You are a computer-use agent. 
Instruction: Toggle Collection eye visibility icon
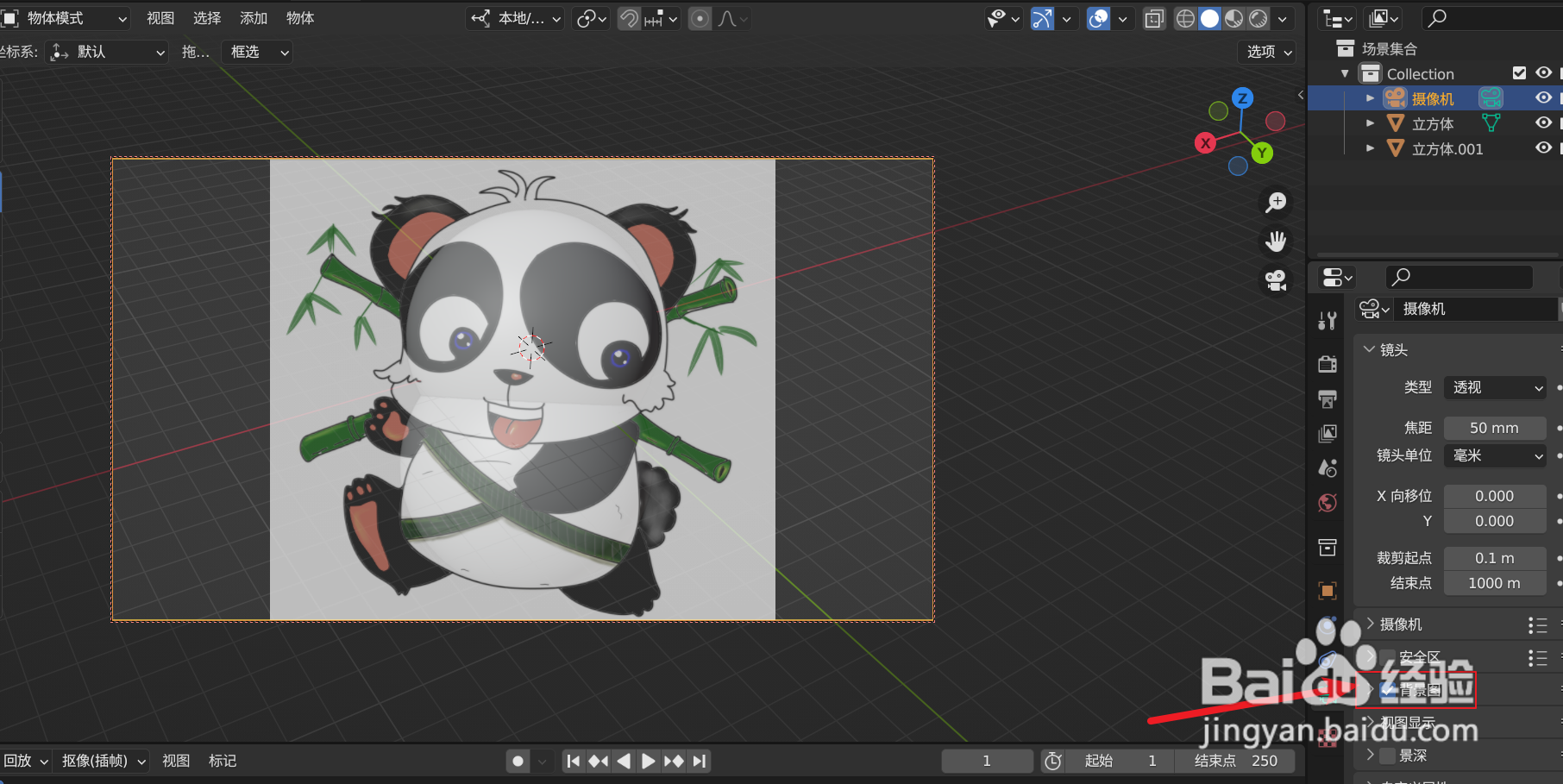pyautogui.click(x=1543, y=73)
